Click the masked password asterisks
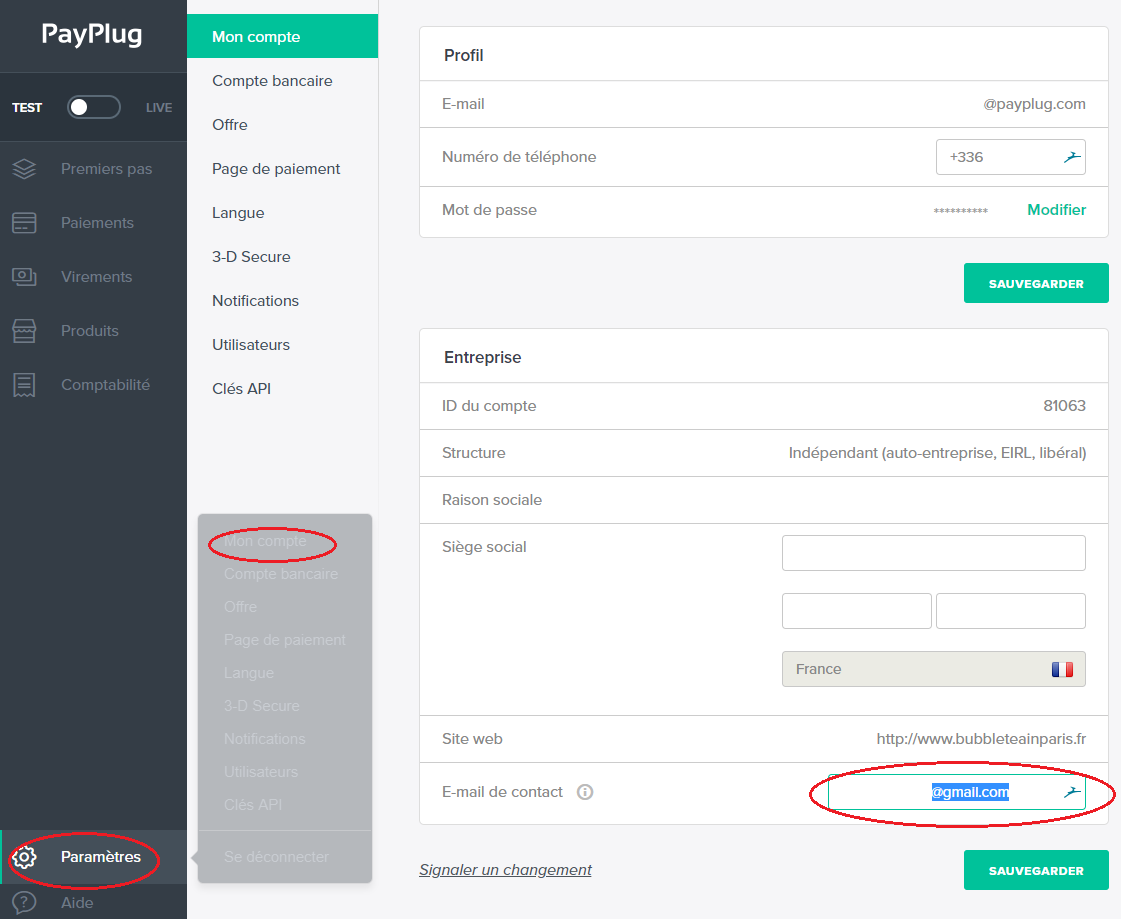The height and width of the screenshot is (919, 1121). 961,211
